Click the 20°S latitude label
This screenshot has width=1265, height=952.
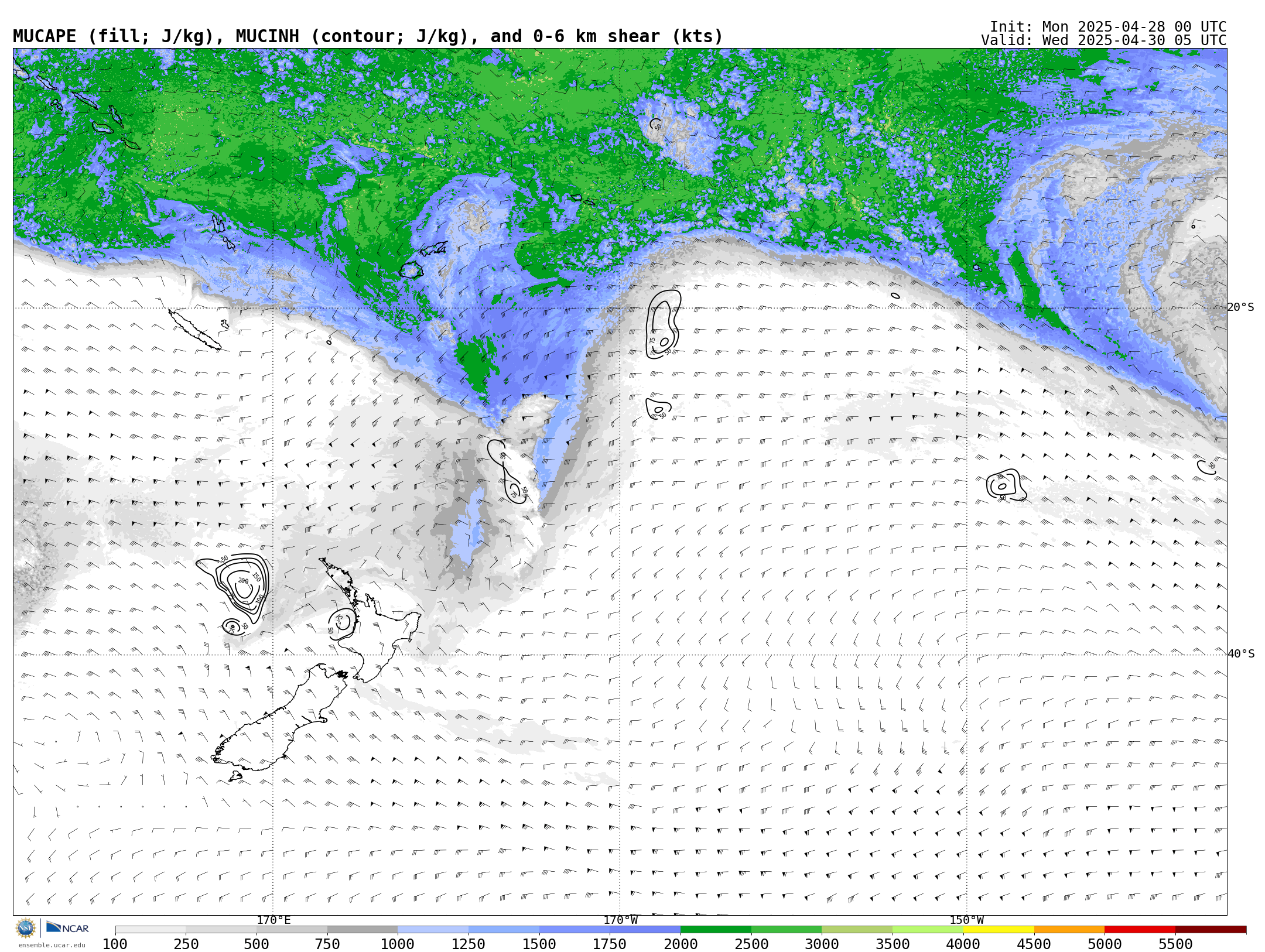[1241, 307]
